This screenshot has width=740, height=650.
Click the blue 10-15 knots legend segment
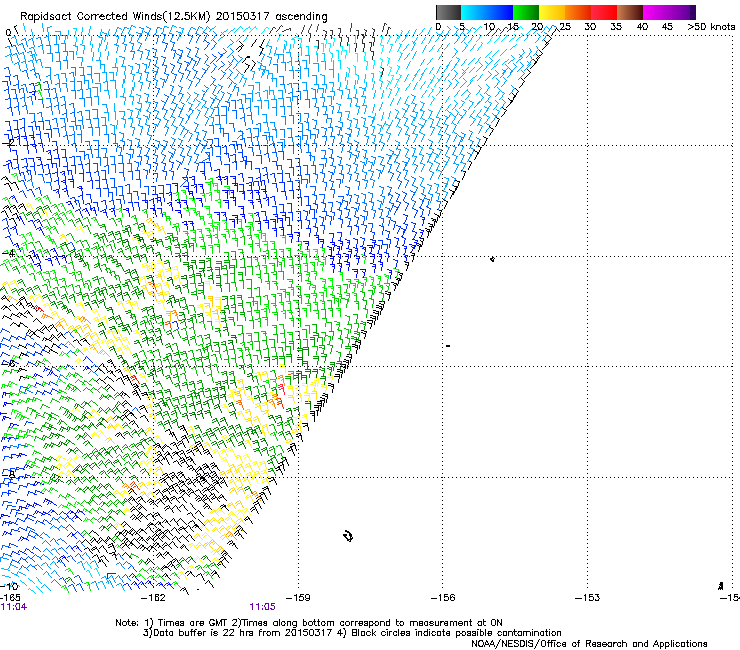500,12
